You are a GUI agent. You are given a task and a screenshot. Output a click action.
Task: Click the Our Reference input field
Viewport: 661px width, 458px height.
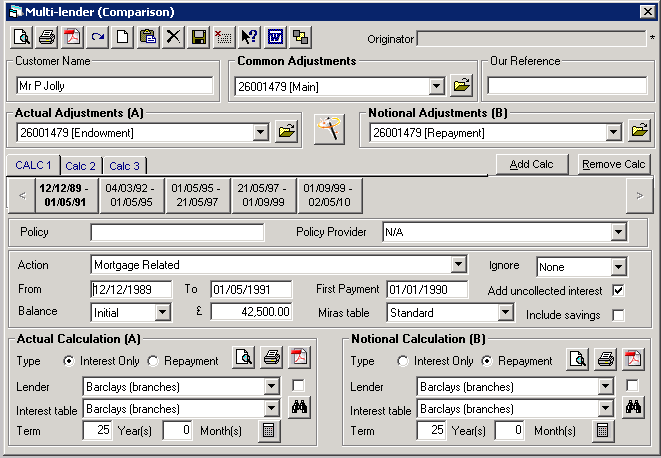[x=567, y=86]
